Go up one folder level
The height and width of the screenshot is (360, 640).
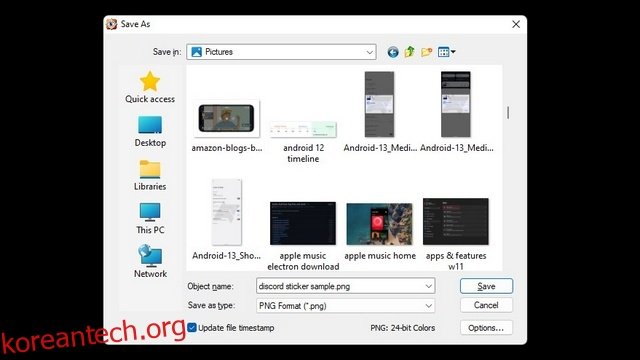[409, 52]
